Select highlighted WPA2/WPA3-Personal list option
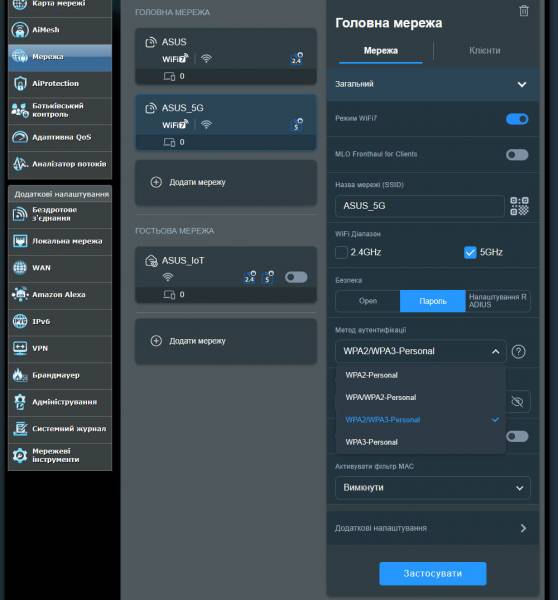The height and width of the screenshot is (600, 558). [x=420, y=420]
